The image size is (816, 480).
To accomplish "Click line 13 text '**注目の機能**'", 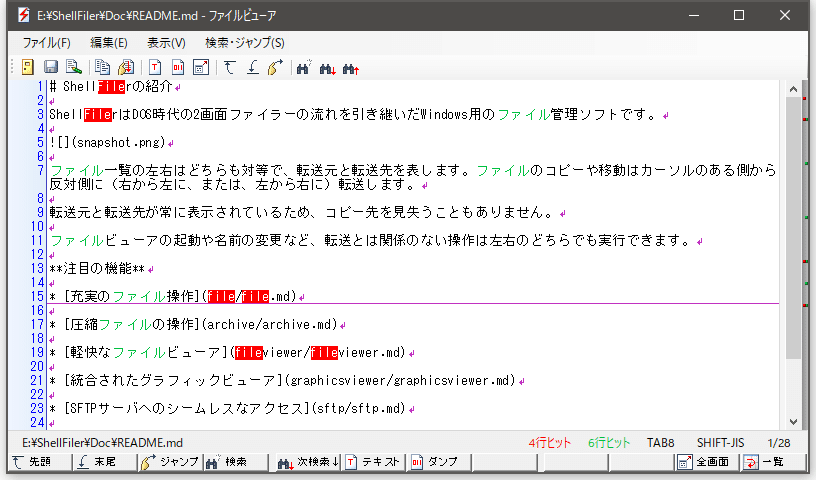I will coord(97,269).
